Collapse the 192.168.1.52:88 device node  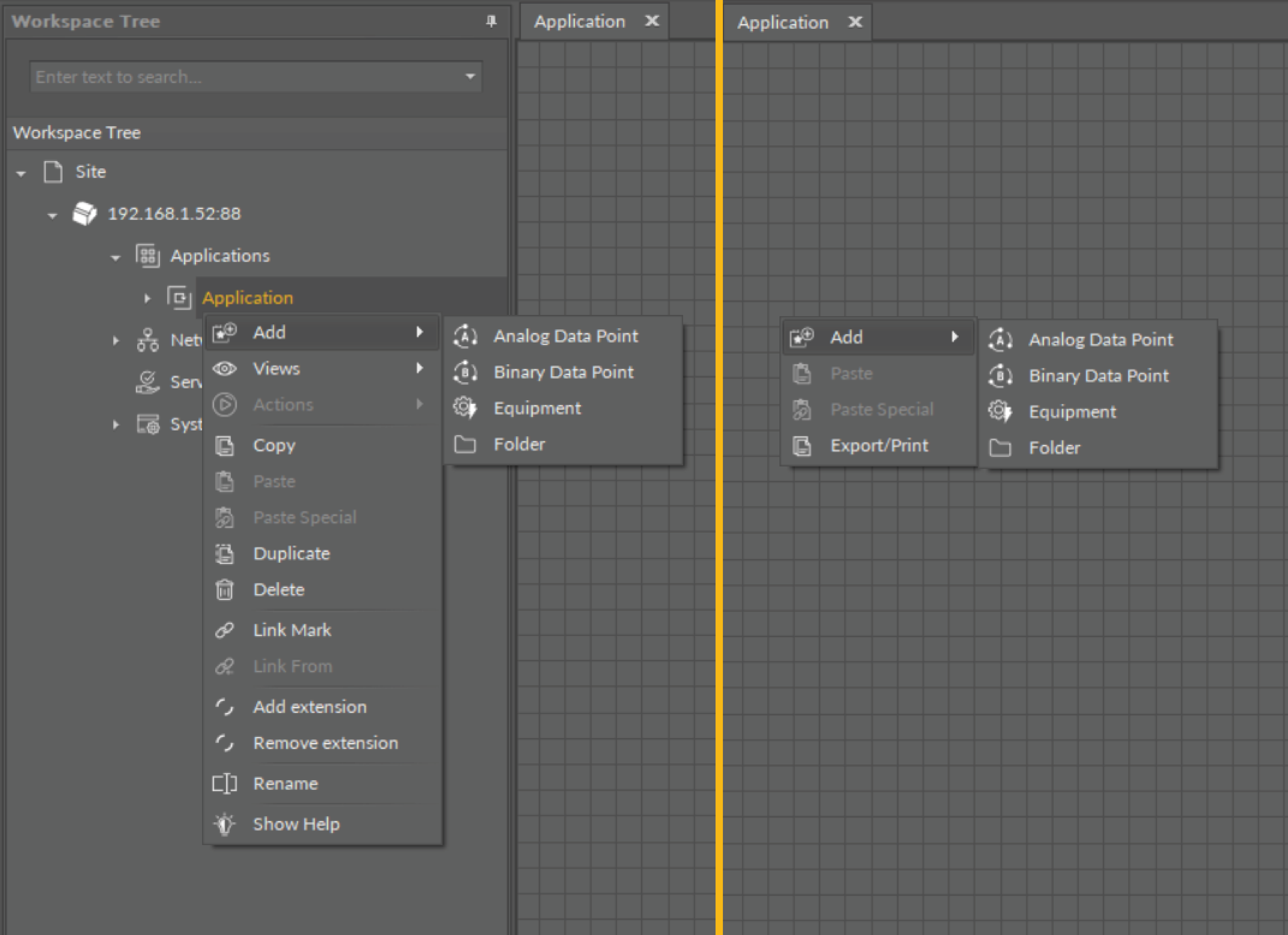[x=52, y=215]
